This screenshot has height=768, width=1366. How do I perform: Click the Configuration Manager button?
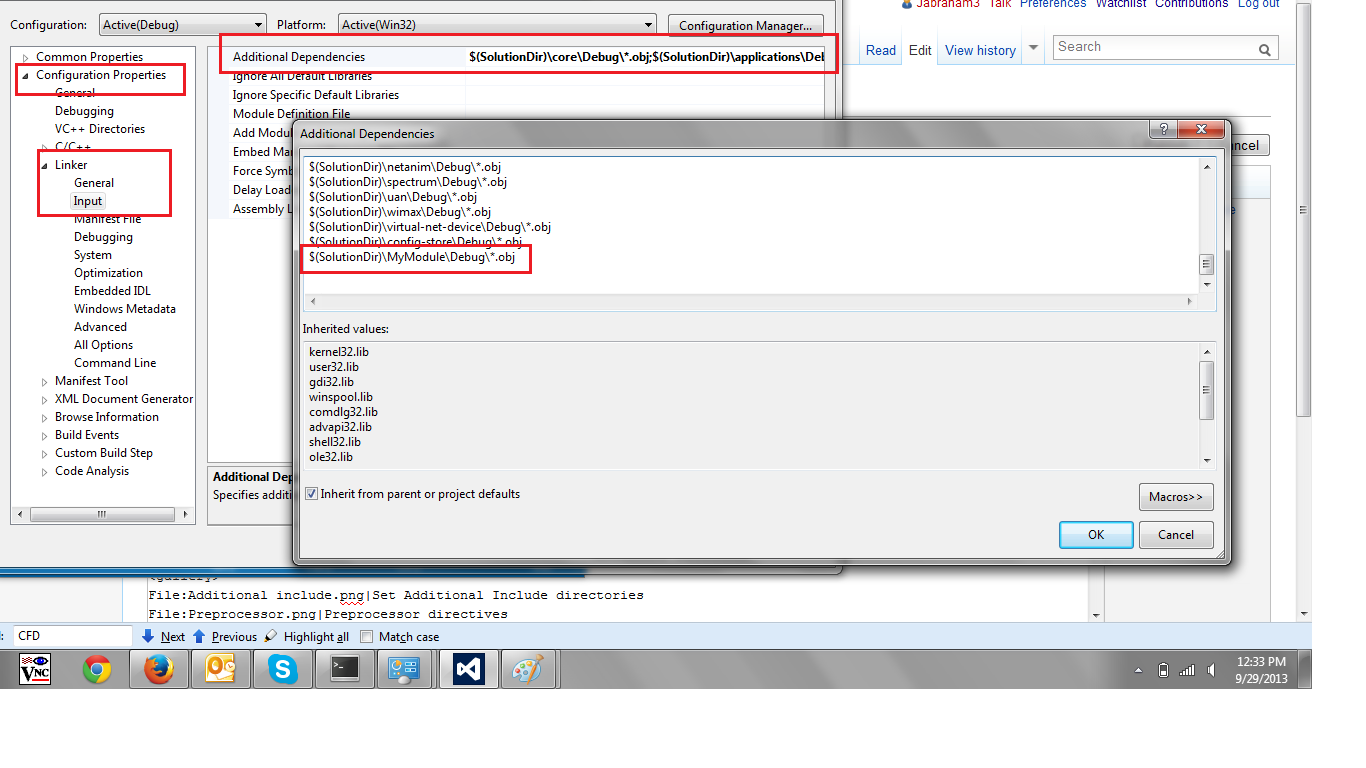coord(744,26)
